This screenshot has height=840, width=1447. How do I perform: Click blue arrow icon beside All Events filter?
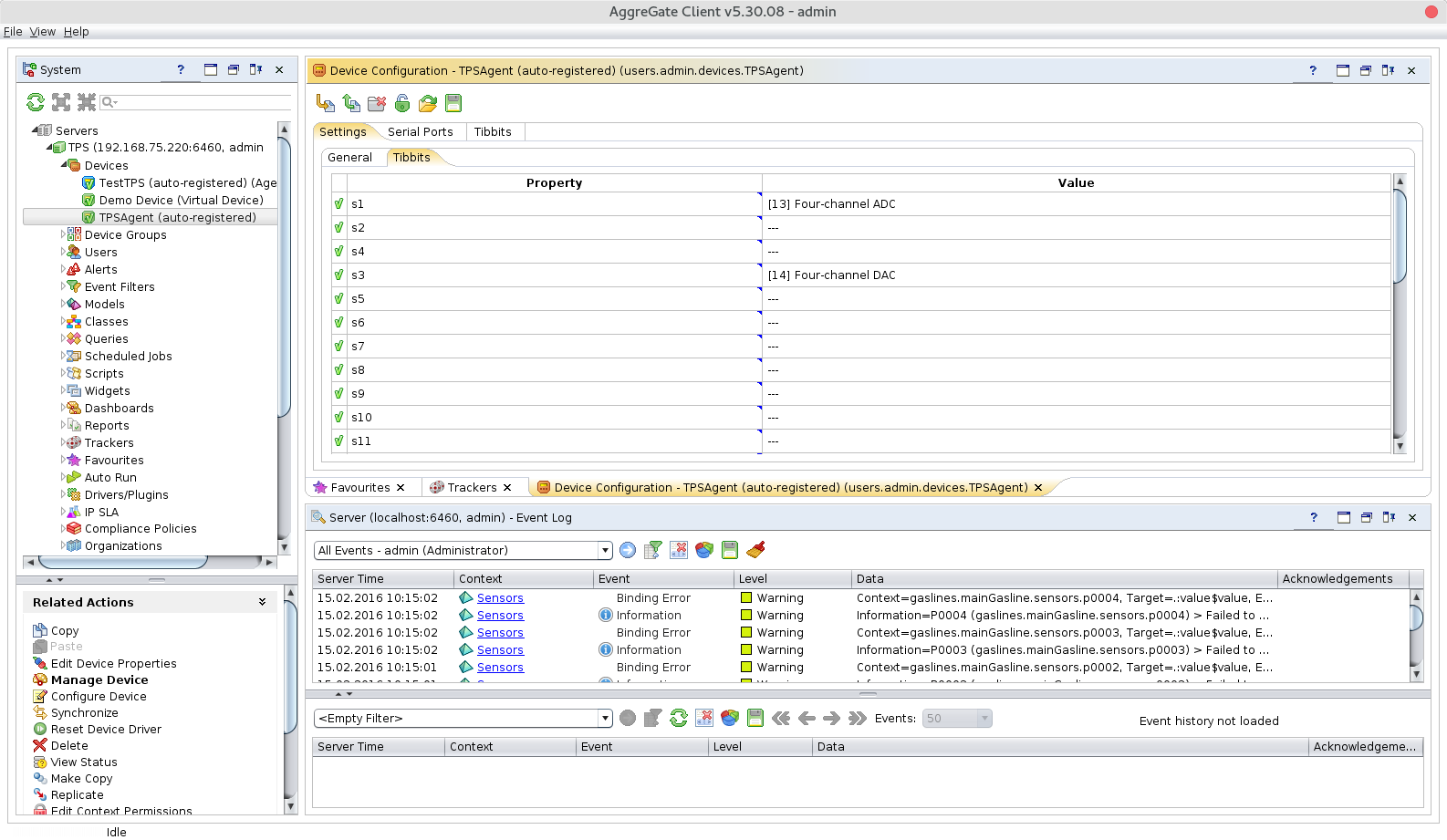[628, 550]
